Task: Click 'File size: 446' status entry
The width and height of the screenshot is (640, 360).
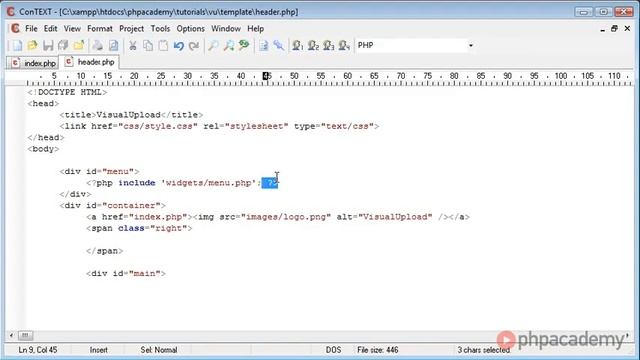Action: 378,350
